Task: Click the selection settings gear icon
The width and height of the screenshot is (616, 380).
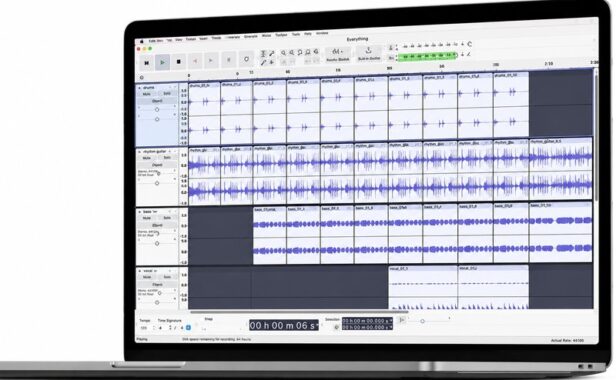Action: coord(336,327)
